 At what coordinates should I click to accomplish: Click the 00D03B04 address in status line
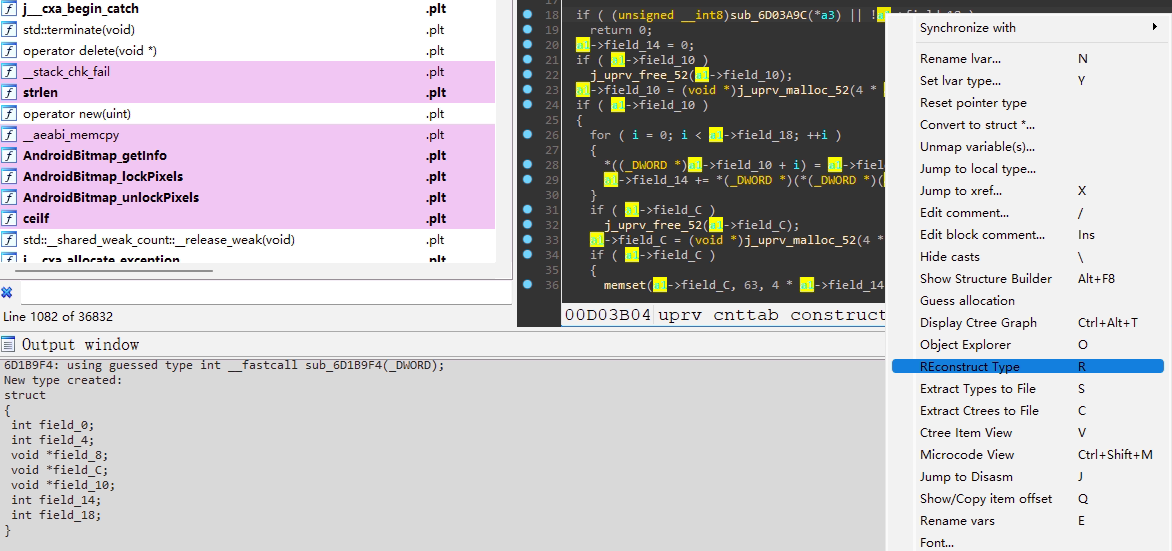[x=608, y=315]
